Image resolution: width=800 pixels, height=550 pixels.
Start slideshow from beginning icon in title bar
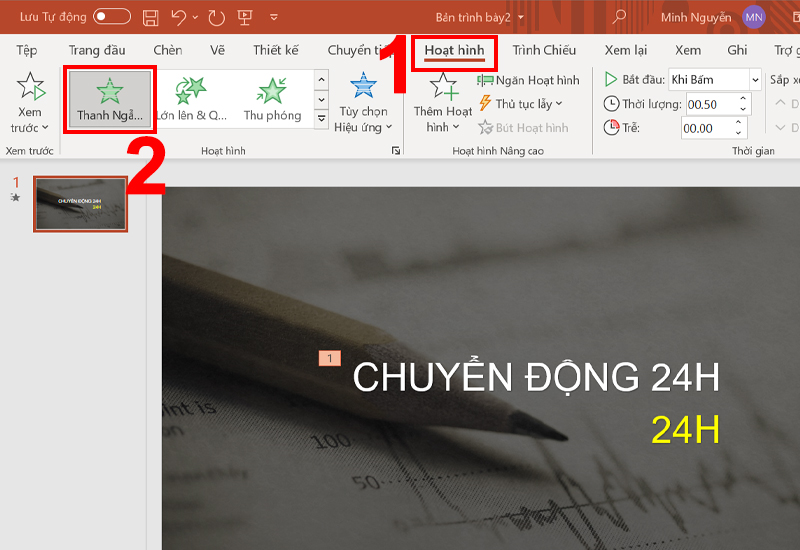pos(245,18)
